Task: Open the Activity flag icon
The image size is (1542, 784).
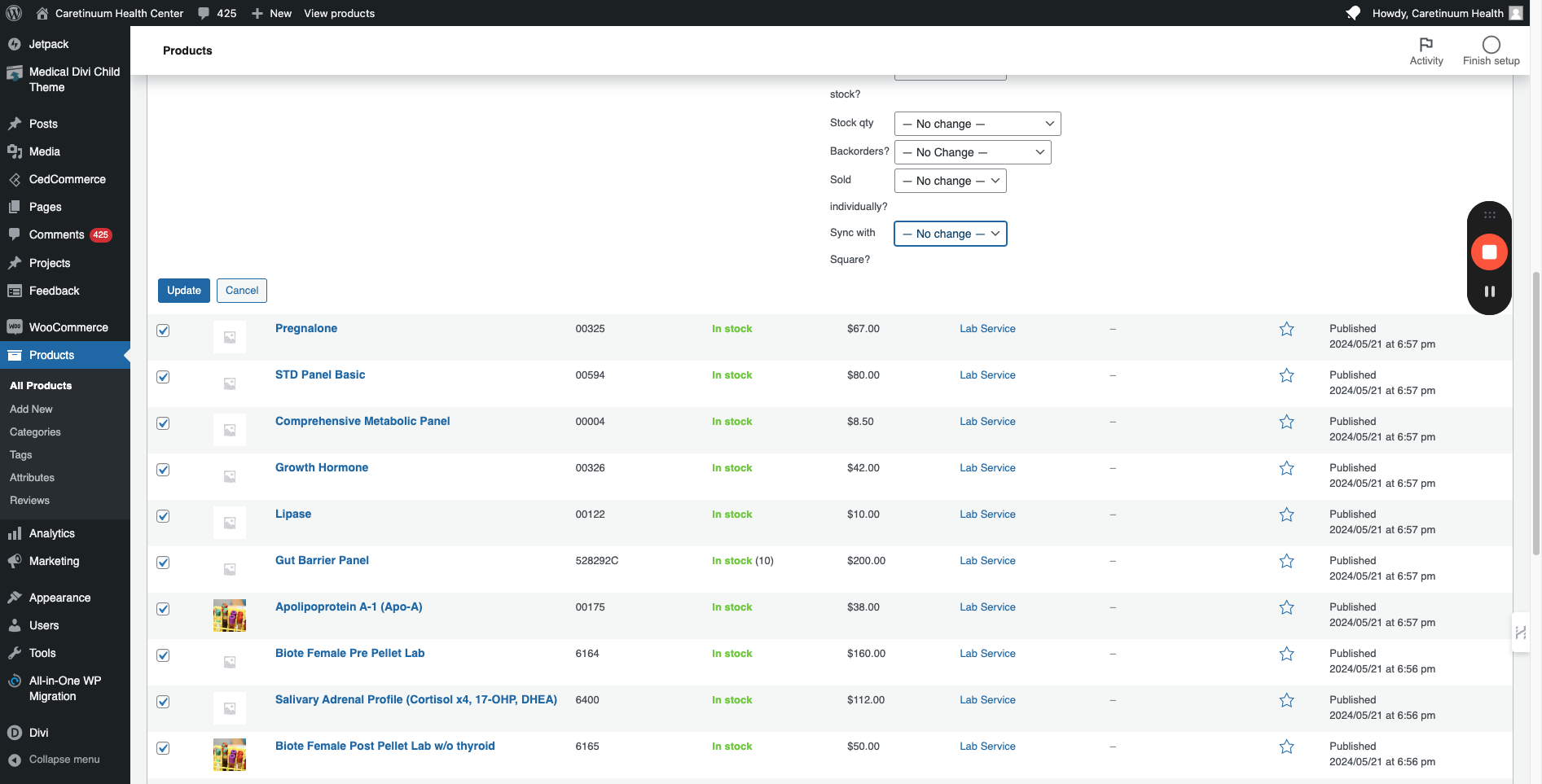Action: [1426, 44]
